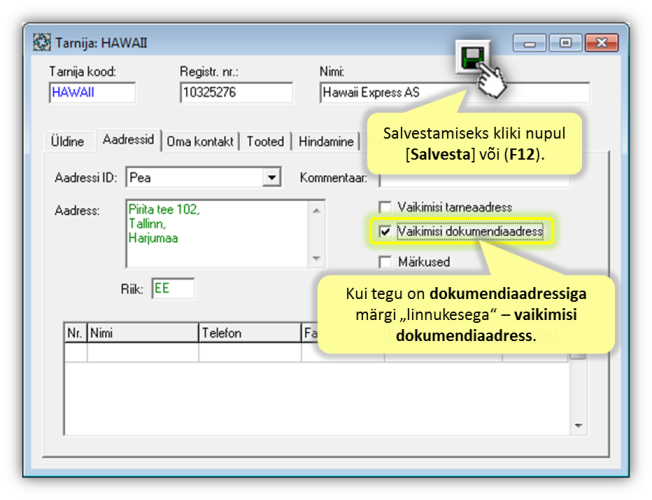This screenshot has height=500, width=652.
Task: Minimize the Tarnija: HAWAII window
Action: pos(530,44)
